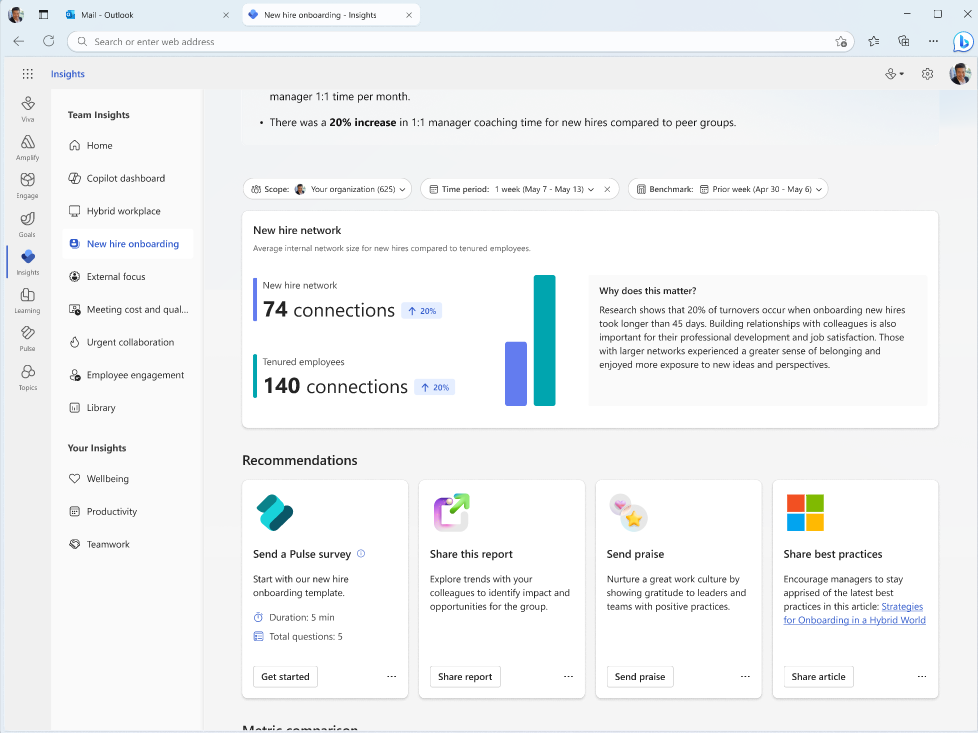Screen dimensions: 978x733
Task: Open browser collections icon
Action: 903,41
